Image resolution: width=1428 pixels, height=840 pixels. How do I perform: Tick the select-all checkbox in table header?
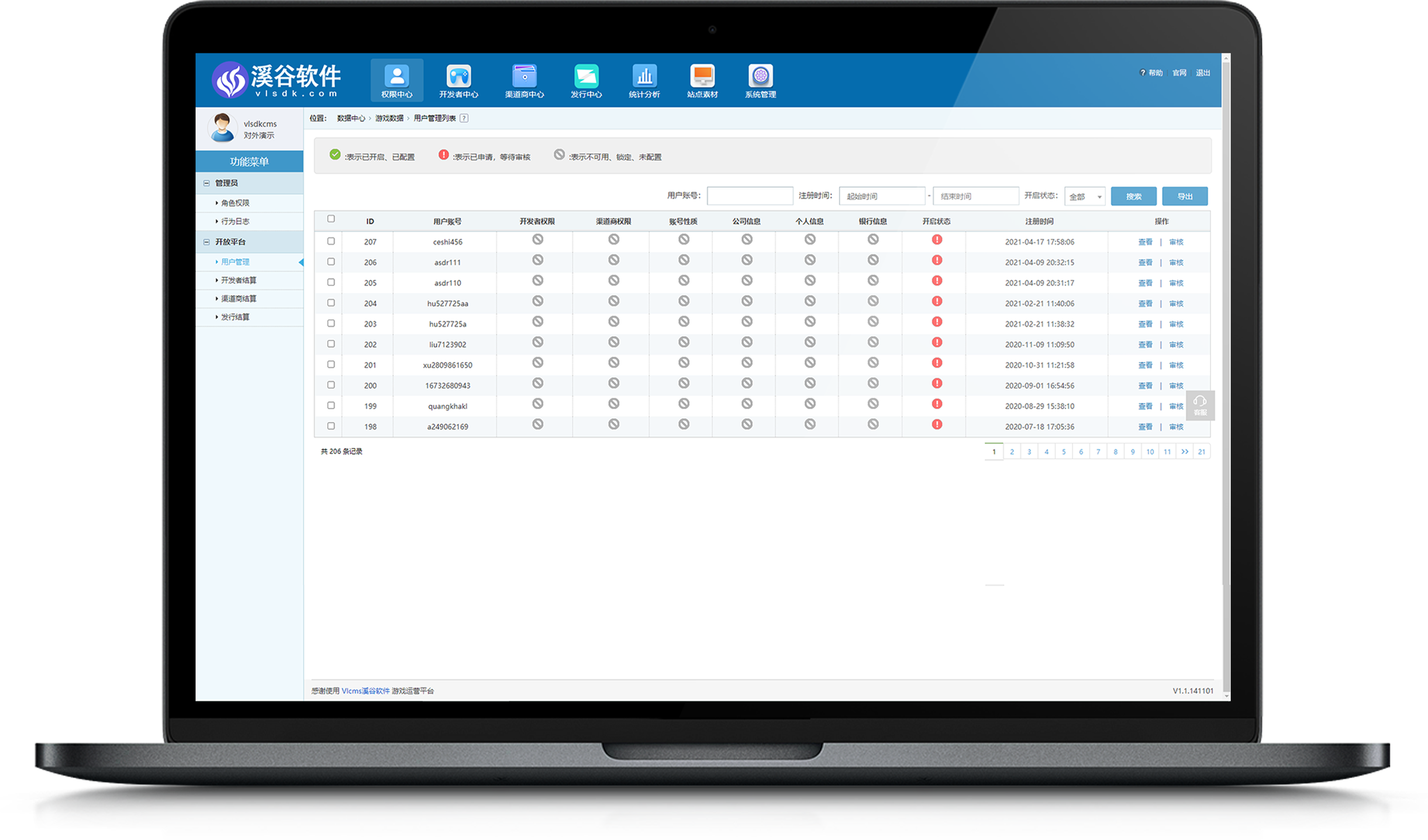[331, 219]
